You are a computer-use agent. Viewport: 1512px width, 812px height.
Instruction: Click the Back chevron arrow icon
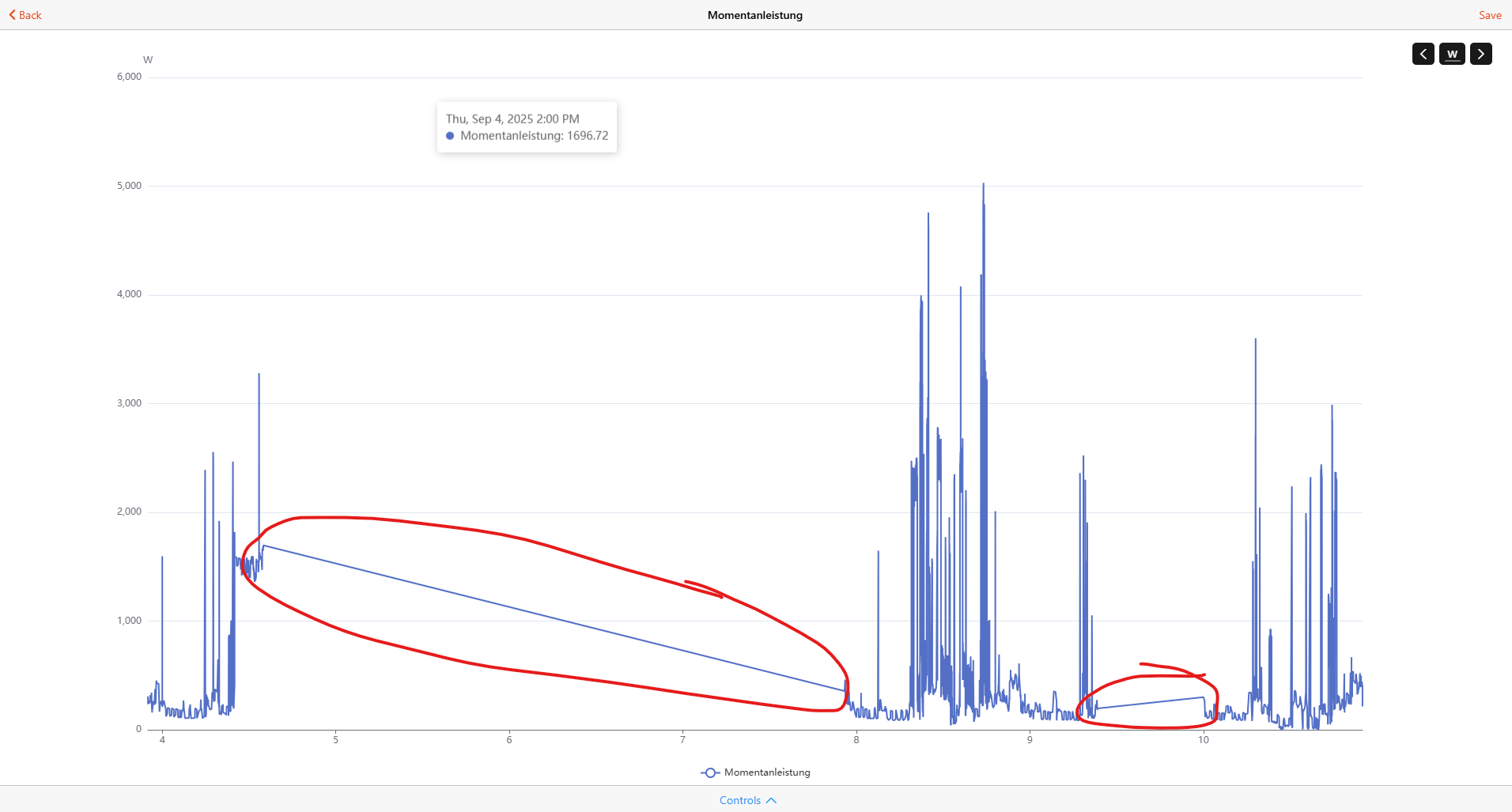(13, 15)
